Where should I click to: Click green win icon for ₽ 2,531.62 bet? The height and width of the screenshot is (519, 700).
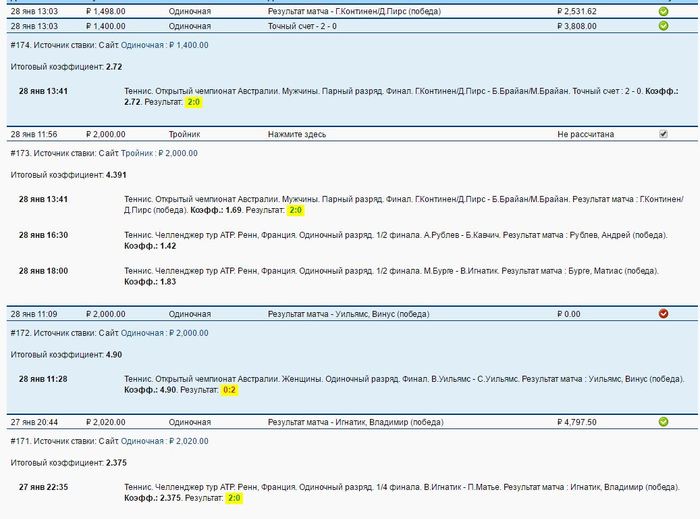(663, 12)
